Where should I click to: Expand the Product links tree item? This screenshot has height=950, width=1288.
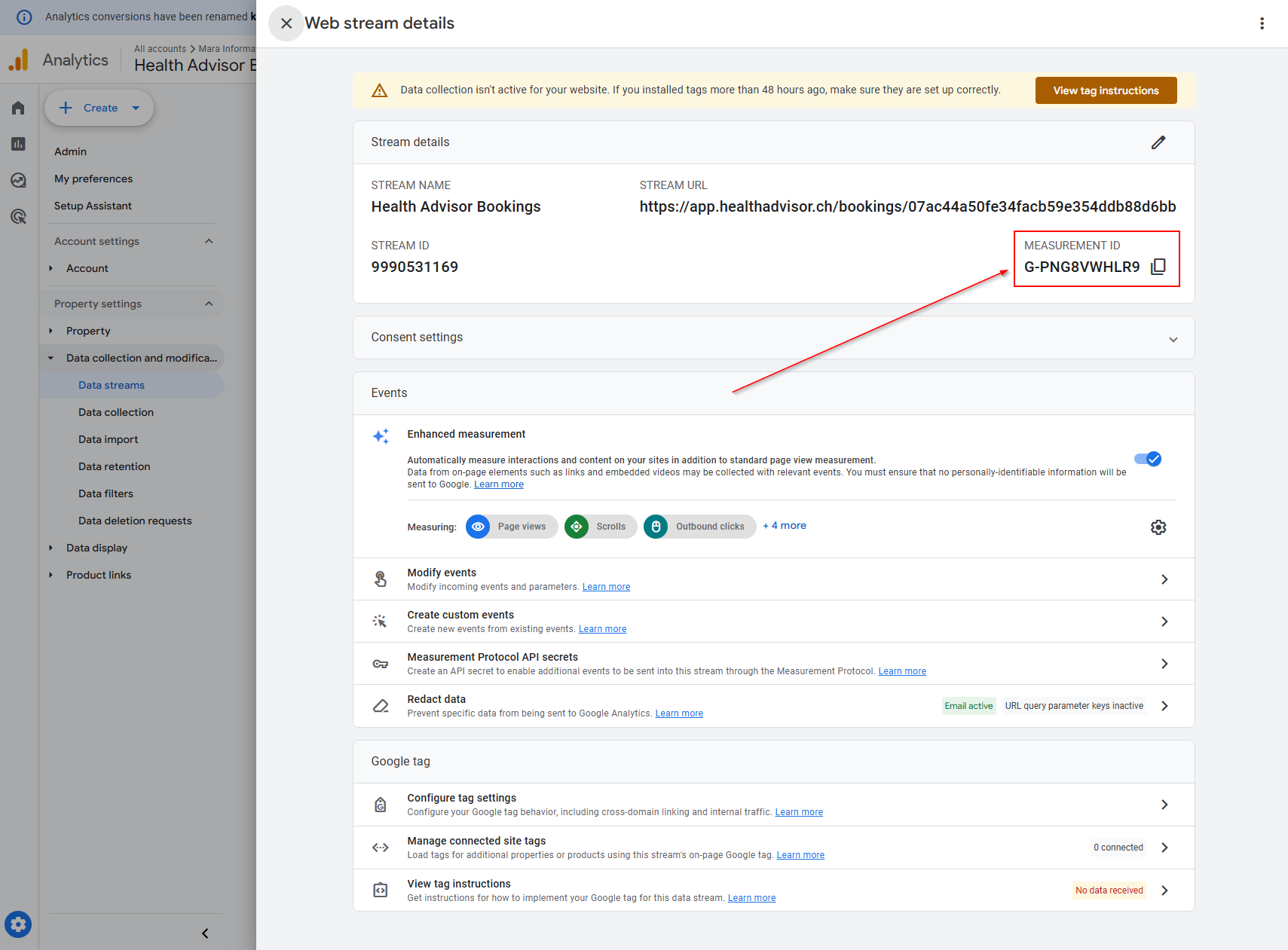[51, 575]
